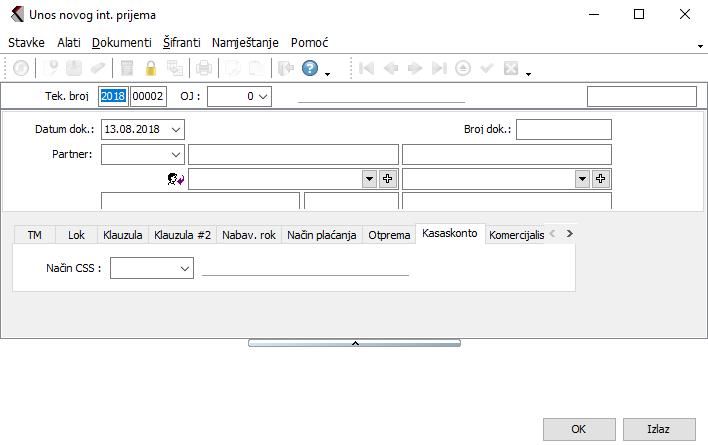This screenshot has height=445, width=708.
Task: Click into the Broj dok. input field
Action: (x=563, y=129)
